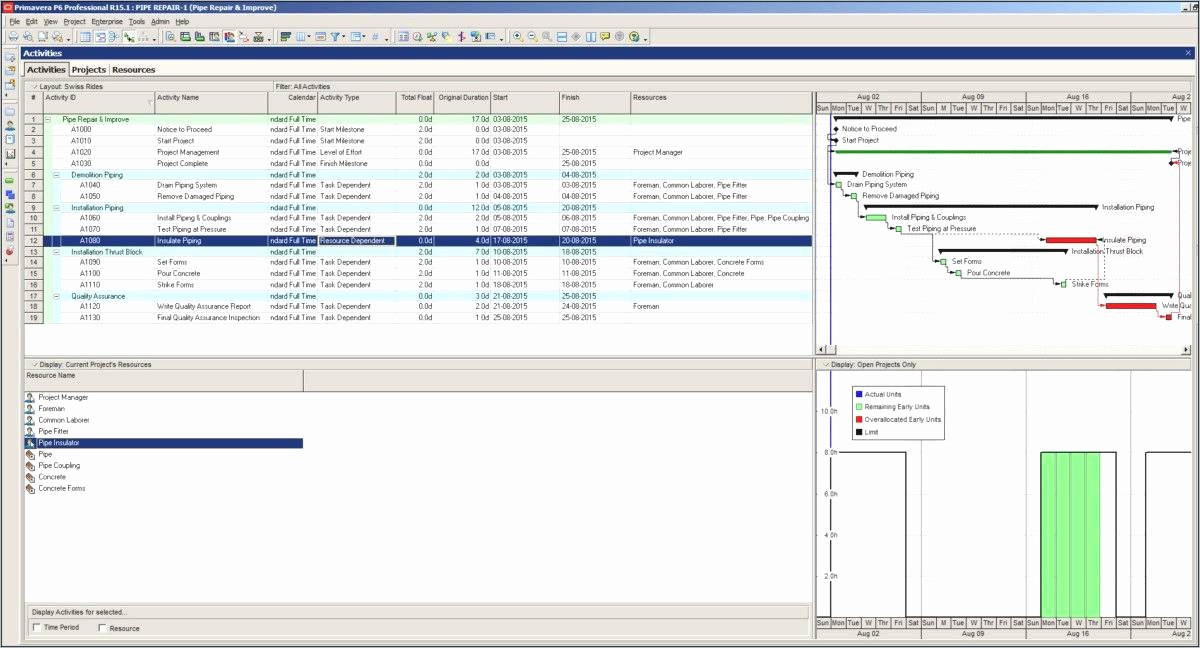Click the Pipe Coupling material resource icon

coord(30,466)
